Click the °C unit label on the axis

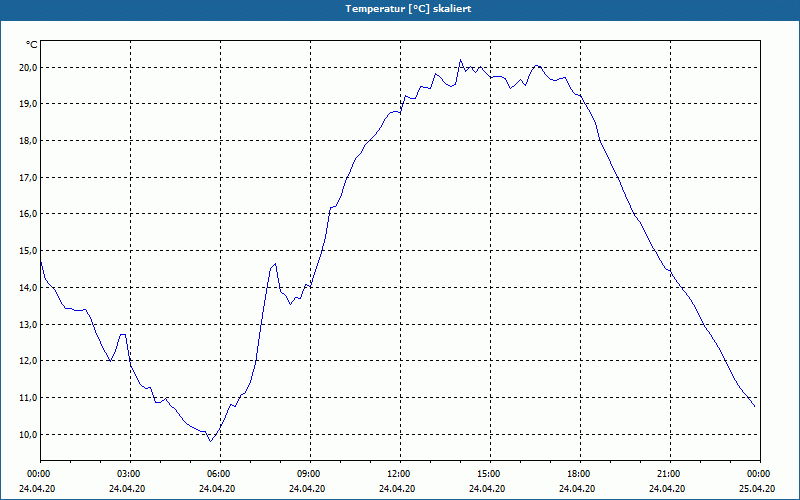(x=32, y=45)
